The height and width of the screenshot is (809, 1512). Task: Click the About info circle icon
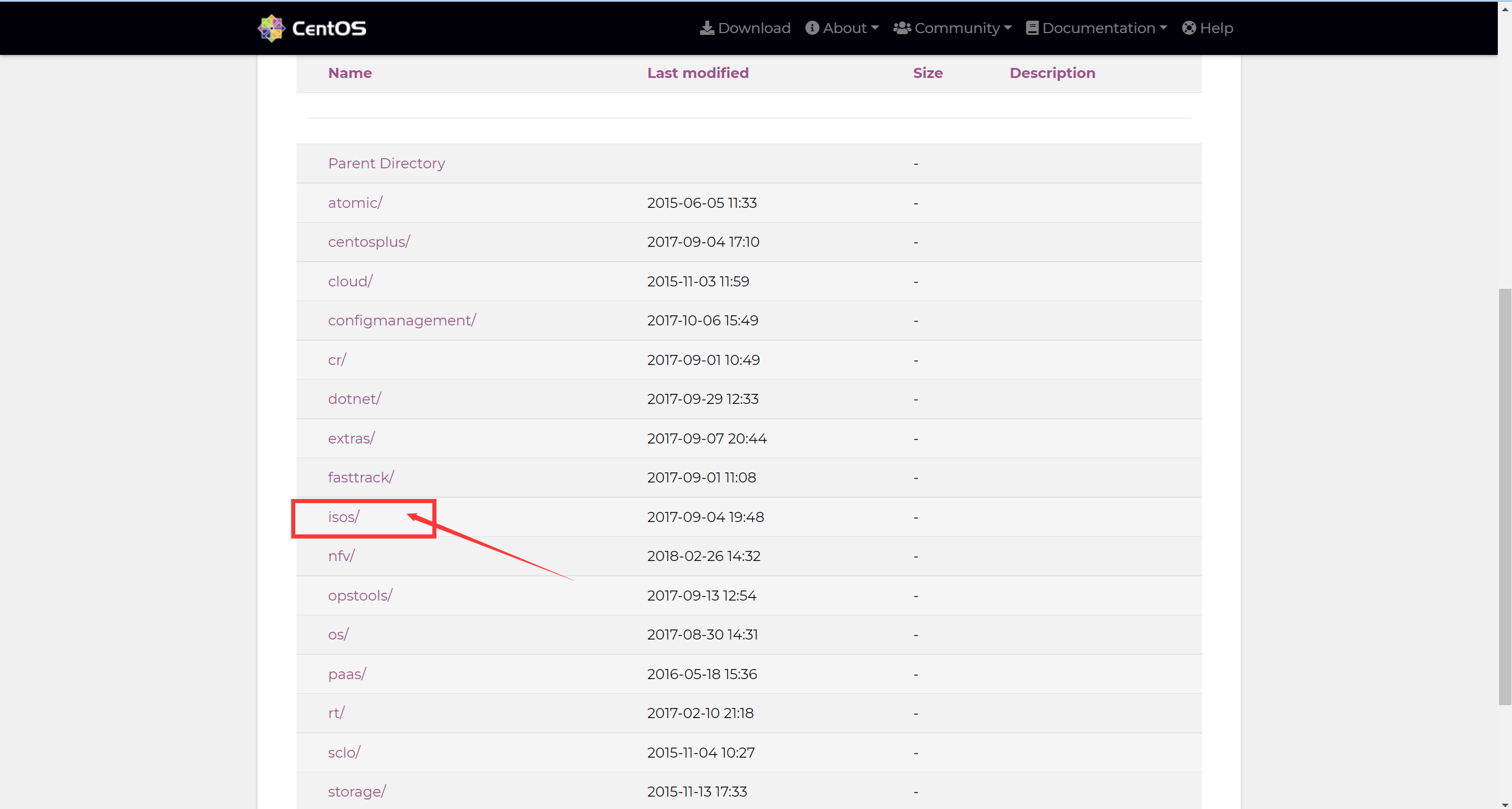pyautogui.click(x=812, y=28)
